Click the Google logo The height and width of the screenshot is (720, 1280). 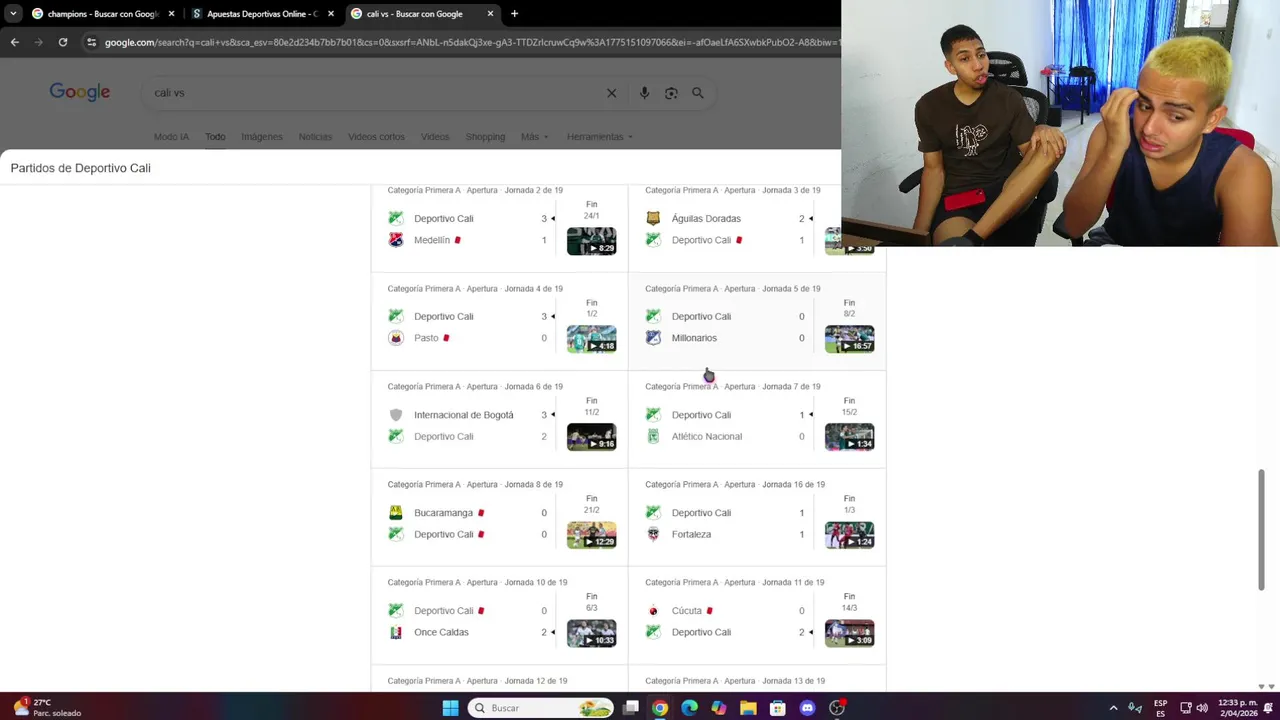[x=80, y=92]
